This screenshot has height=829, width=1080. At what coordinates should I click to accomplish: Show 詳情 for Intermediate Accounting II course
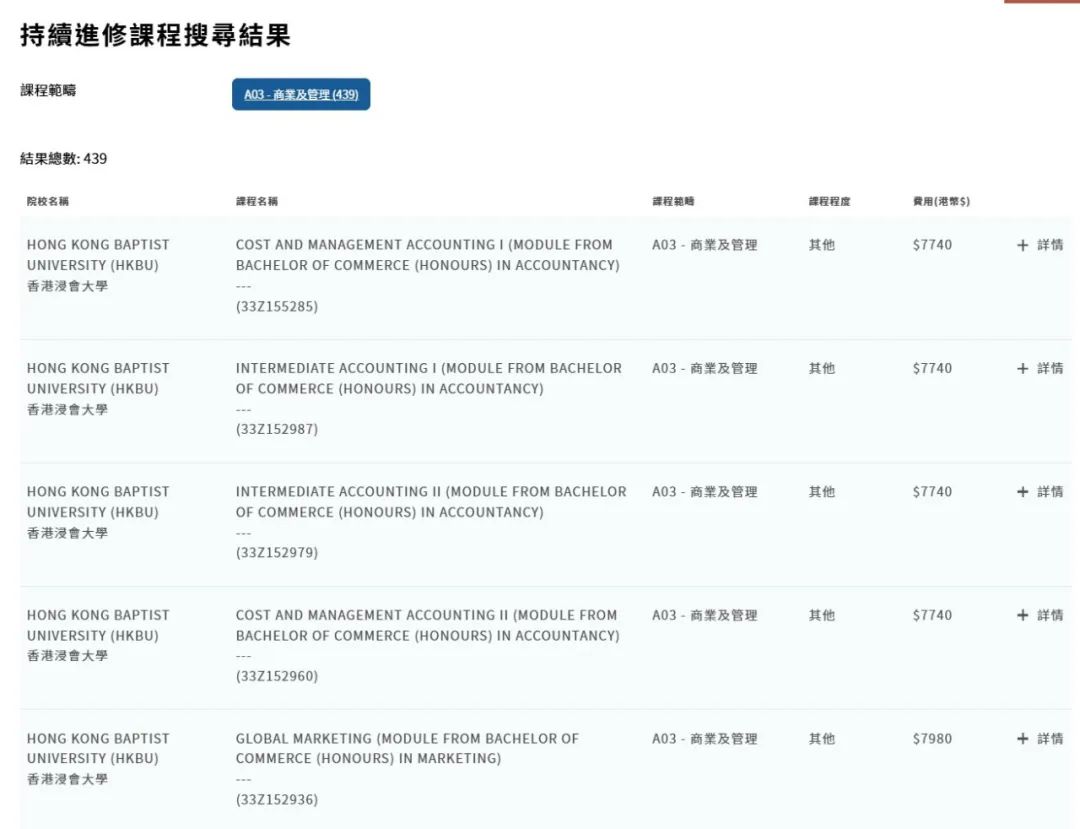tap(1040, 492)
